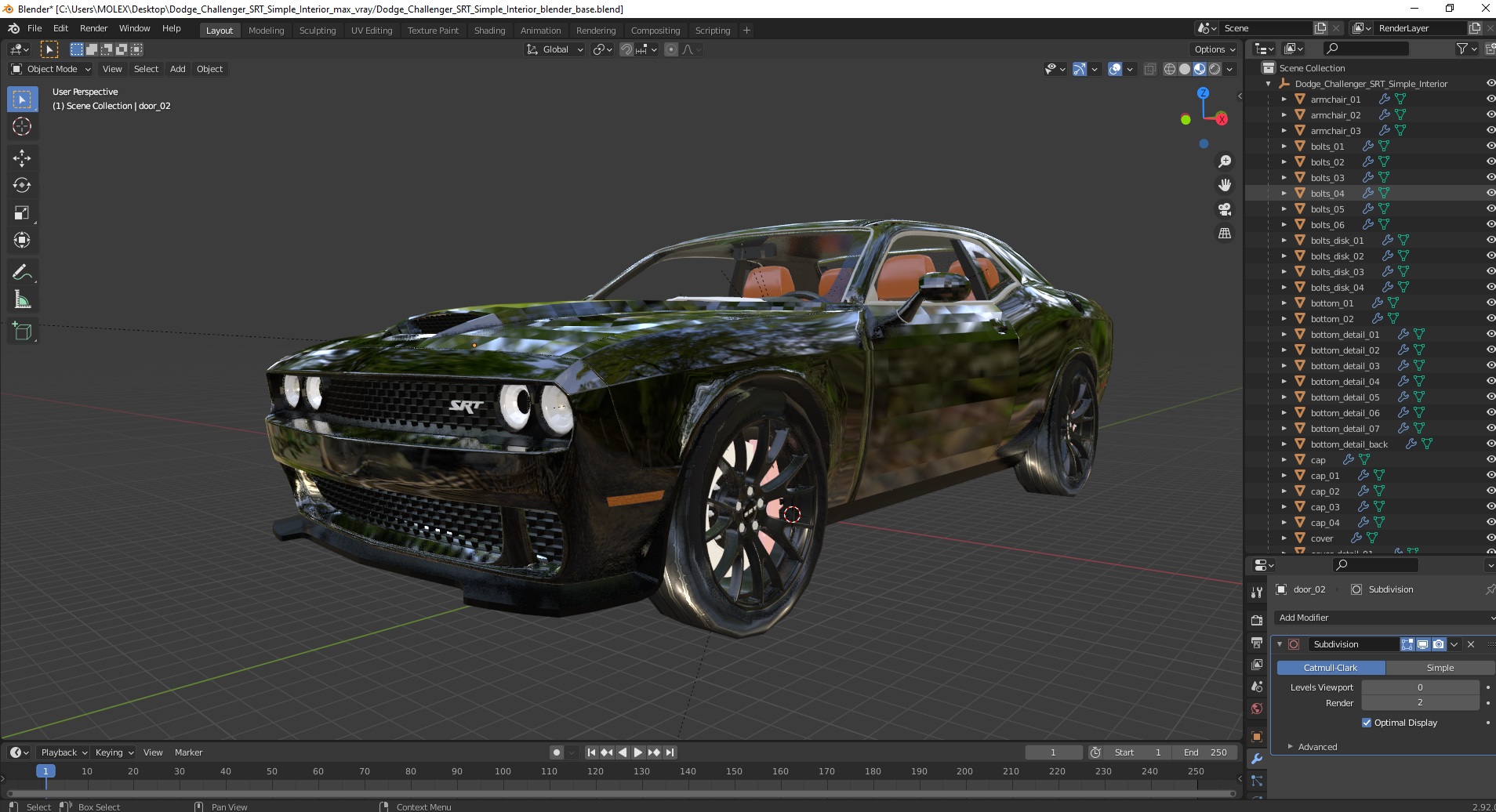Click the Add Modifier button

click(x=1383, y=618)
